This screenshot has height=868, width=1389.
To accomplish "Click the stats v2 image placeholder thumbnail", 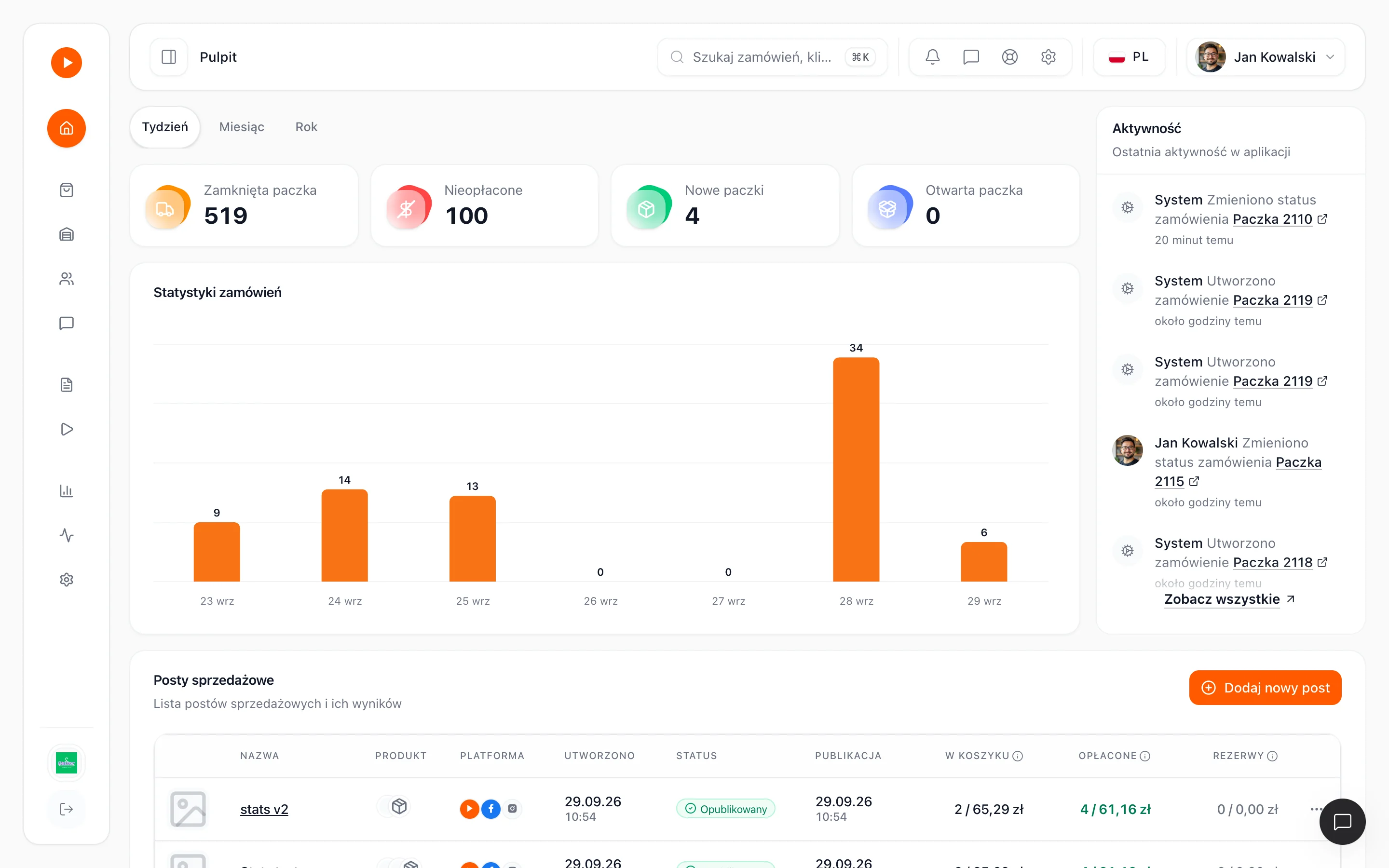I will point(188,810).
